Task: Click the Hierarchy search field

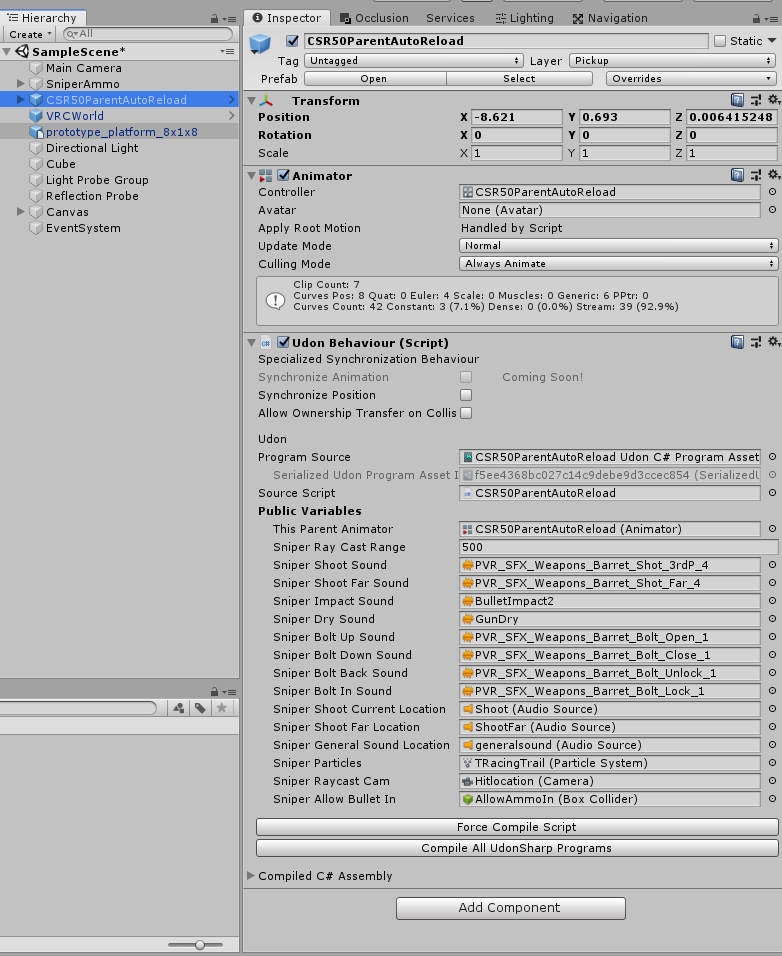Action: 148,34
